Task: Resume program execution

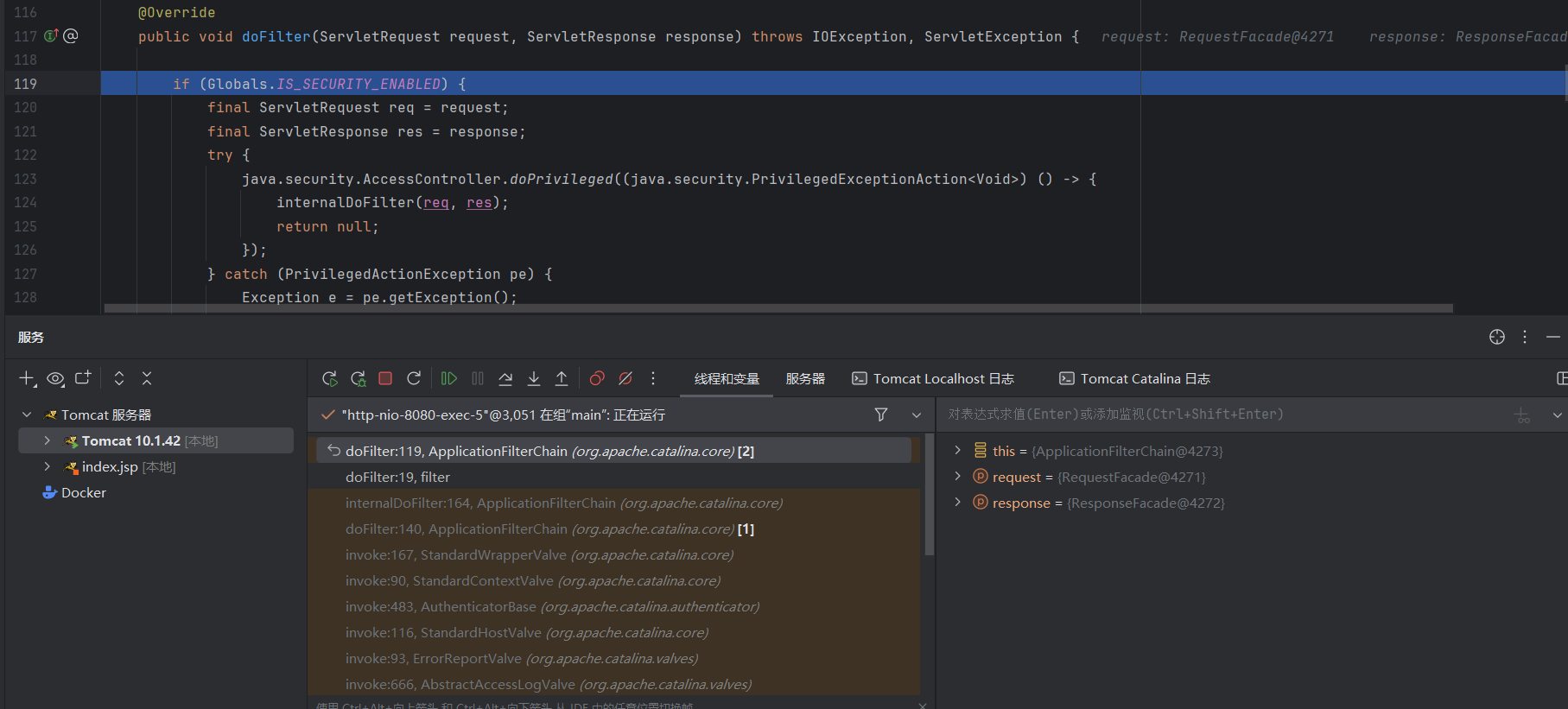Action: pyautogui.click(x=448, y=378)
